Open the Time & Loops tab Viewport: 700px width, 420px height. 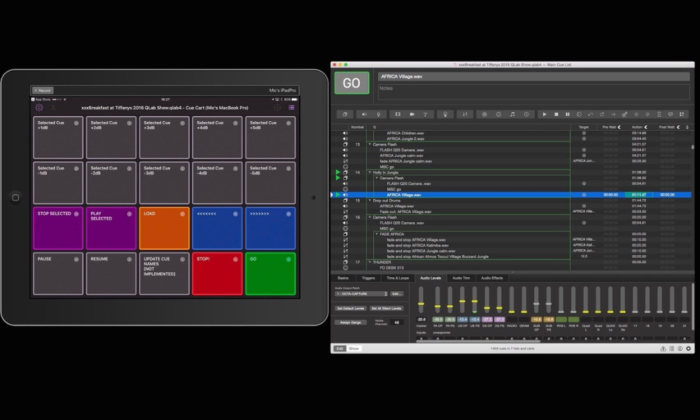tap(397, 278)
